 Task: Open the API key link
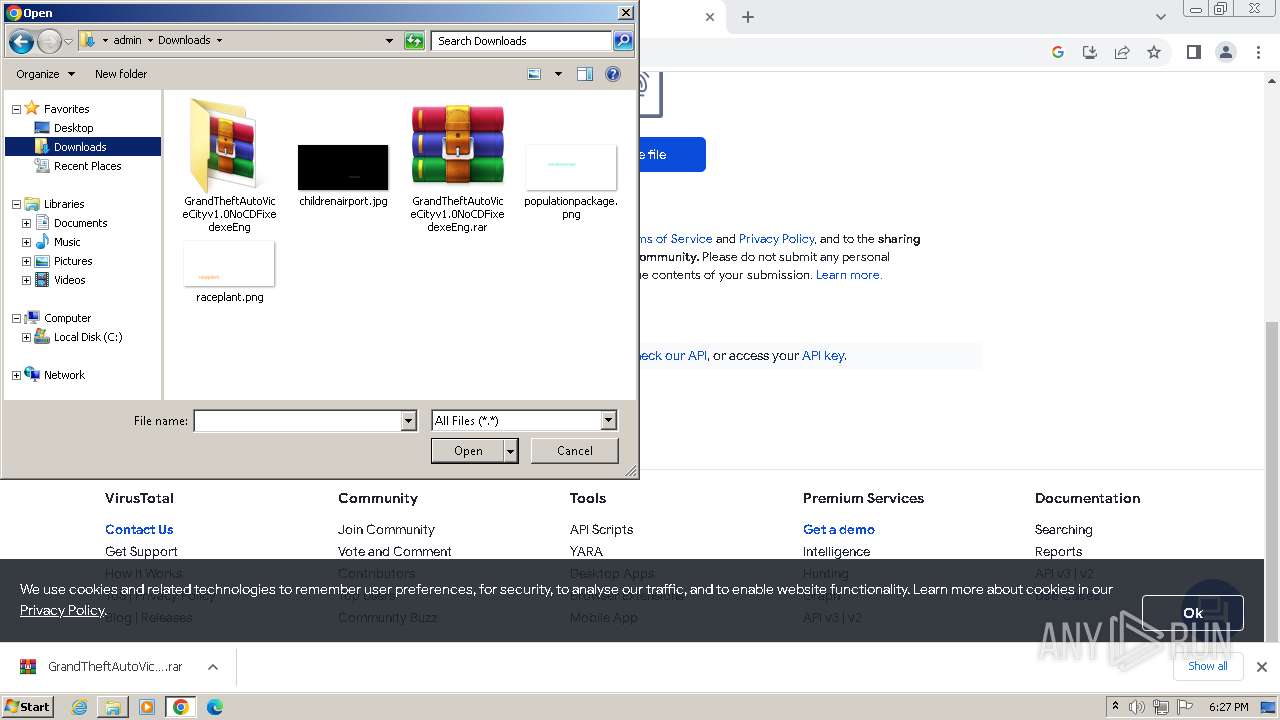[x=823, y=355]
